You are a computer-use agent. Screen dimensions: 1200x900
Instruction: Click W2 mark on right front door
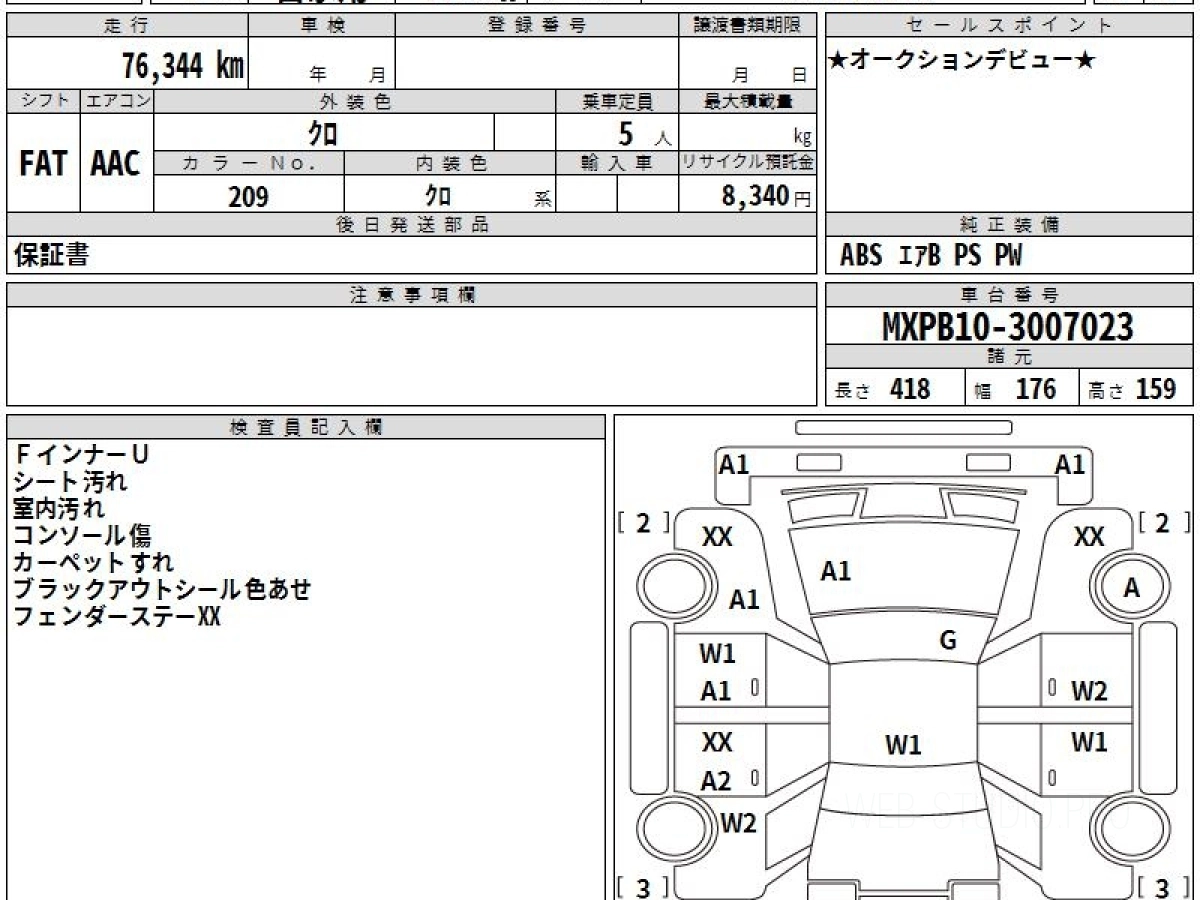(x=1089, y=690)
